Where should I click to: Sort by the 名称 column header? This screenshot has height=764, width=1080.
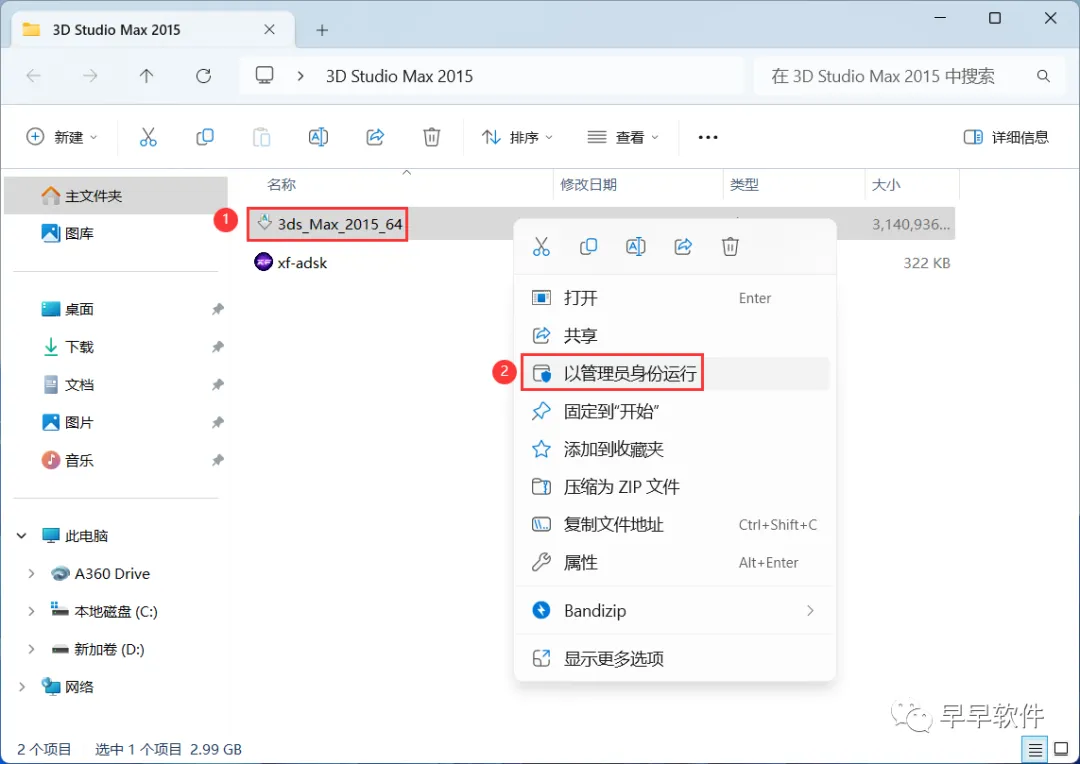281,185
